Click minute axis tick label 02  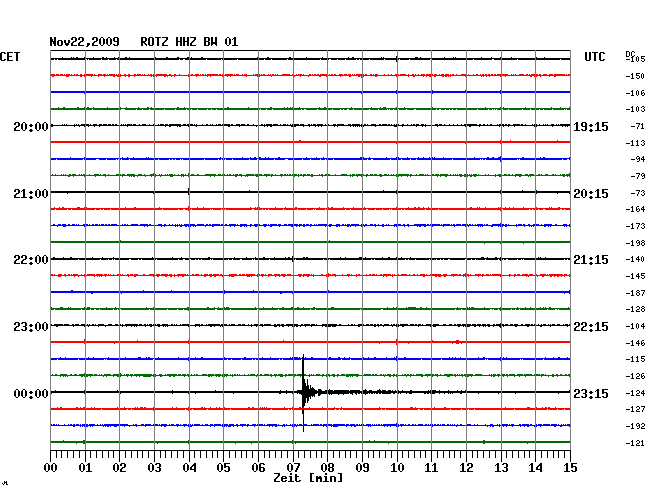[119, 468]
